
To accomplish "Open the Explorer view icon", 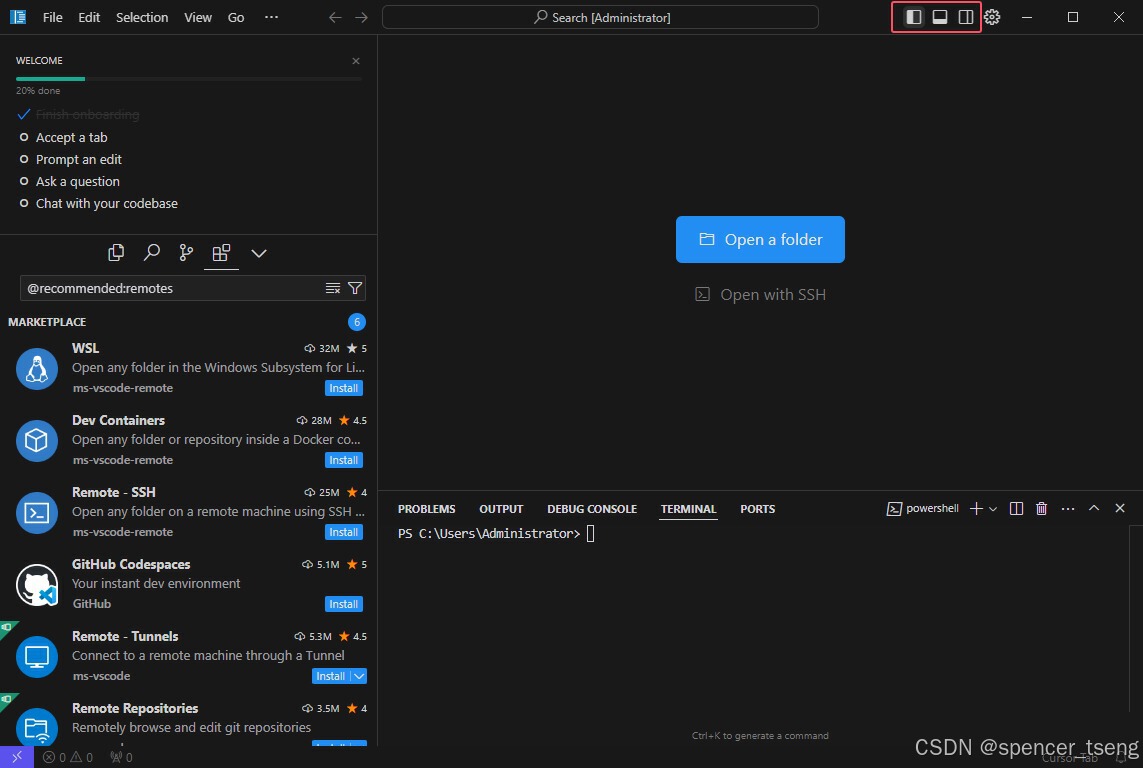I will 116,253.
